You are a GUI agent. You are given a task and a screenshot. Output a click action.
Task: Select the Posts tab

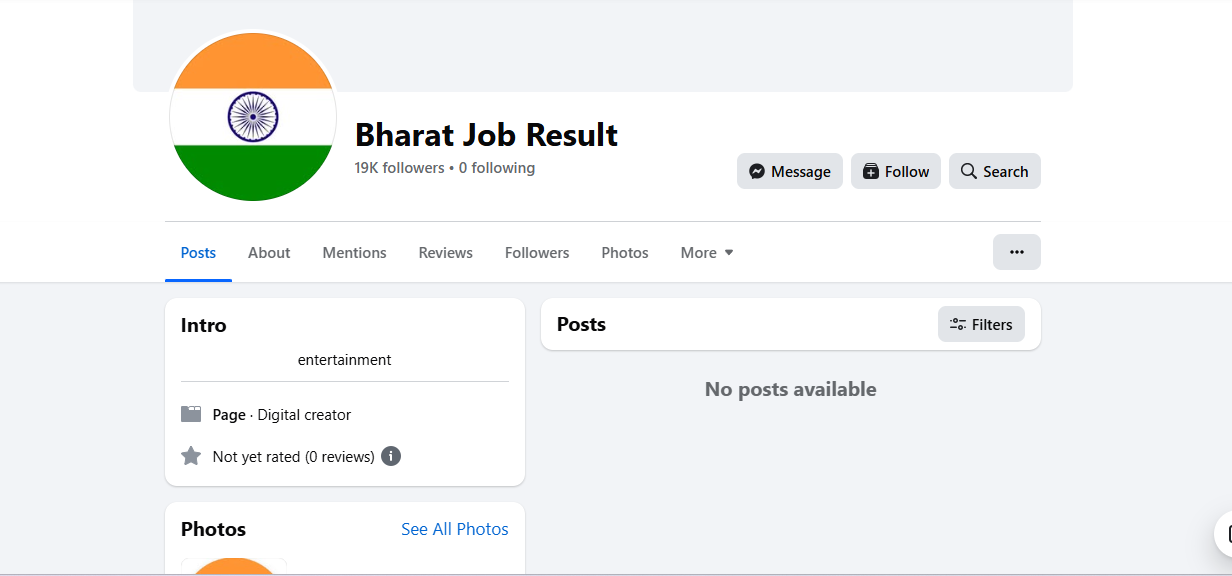click(x=198, y=253)
